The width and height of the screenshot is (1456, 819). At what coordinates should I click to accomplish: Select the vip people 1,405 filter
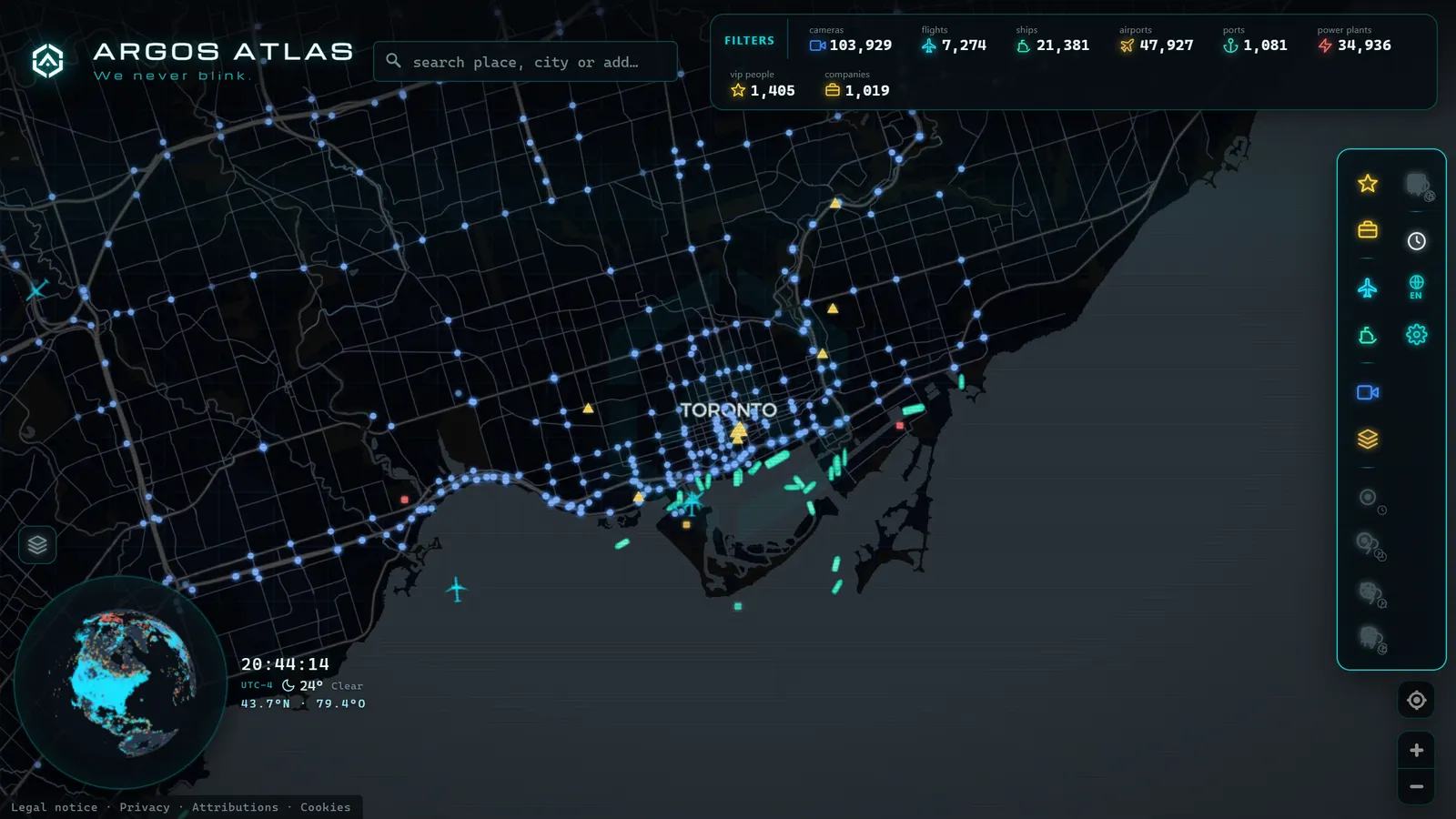coord(762,84)
